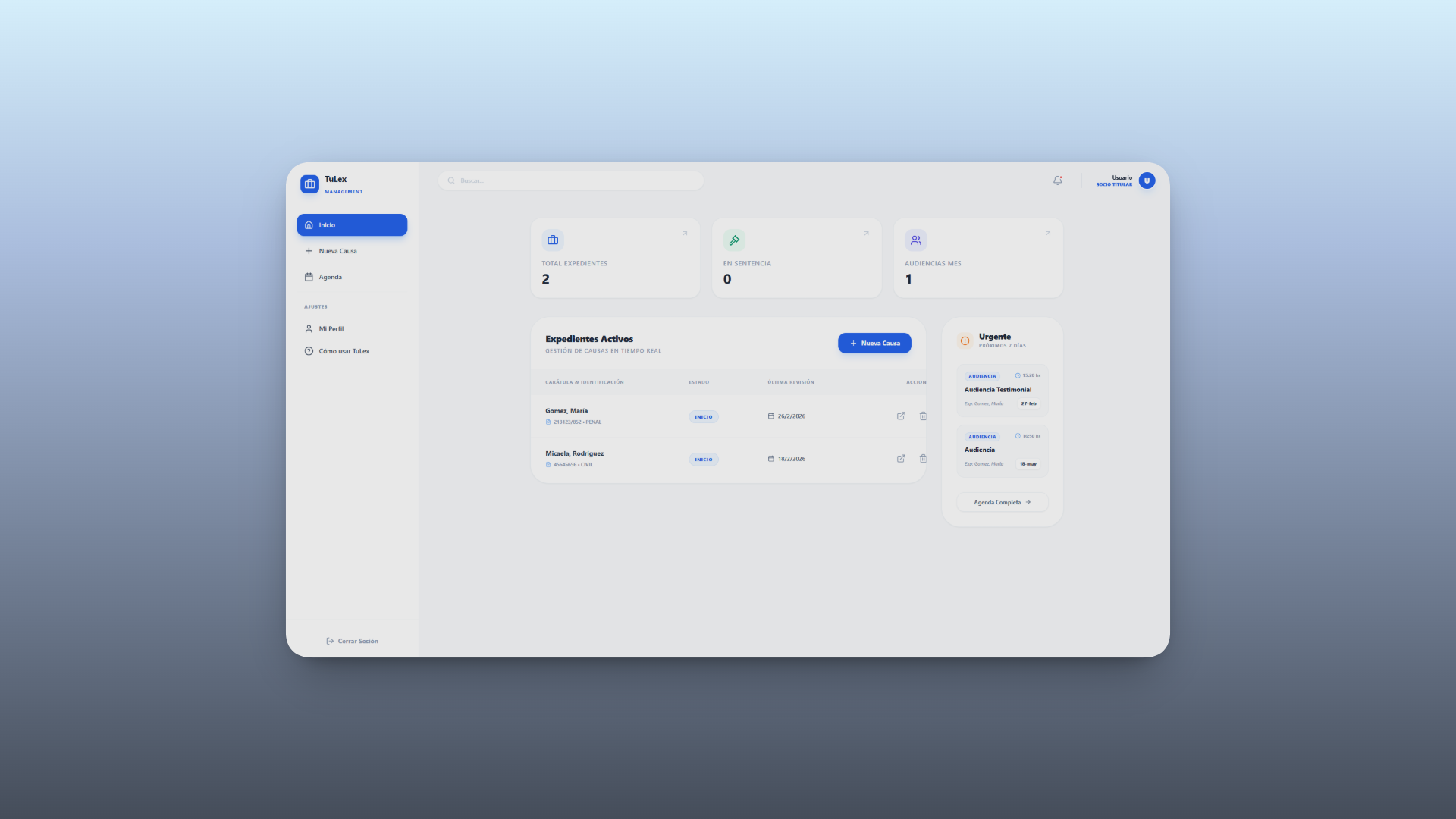Open Mi Perfil in the sidebar
This screenshot has height=819, width=1456.
click(x=352, y=329)
